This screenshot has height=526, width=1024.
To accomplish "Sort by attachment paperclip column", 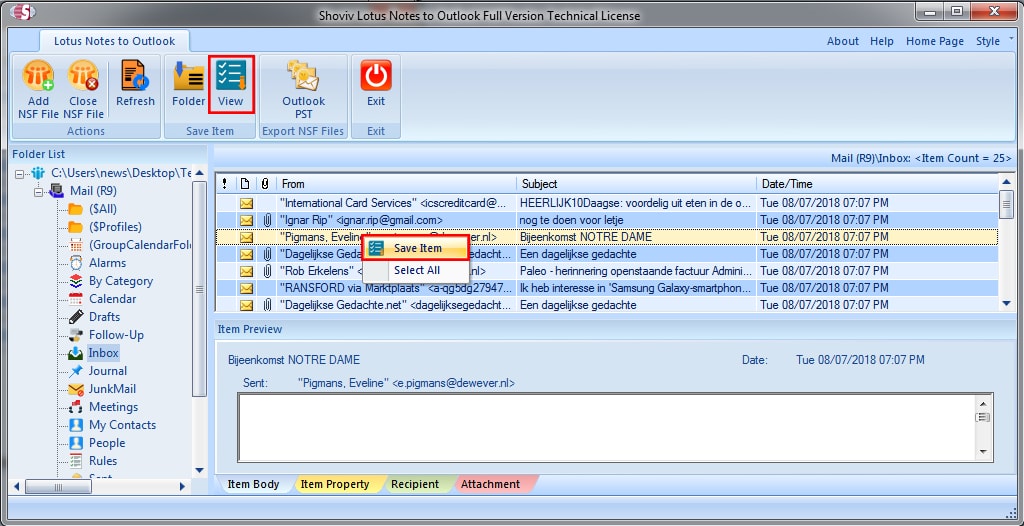I will (x=266, y=184).
